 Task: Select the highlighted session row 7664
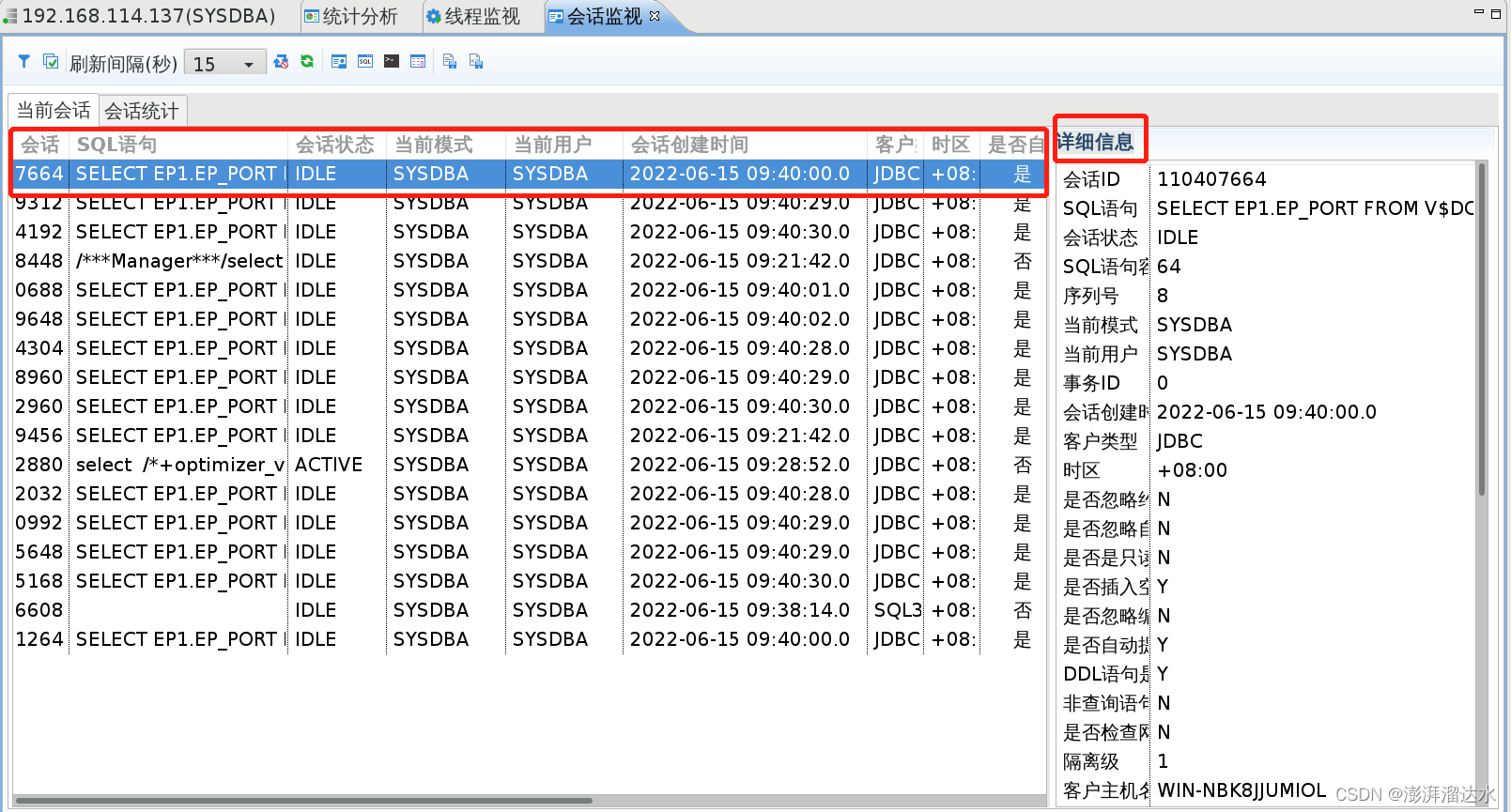pyautogui.click(x=529, y=174)
